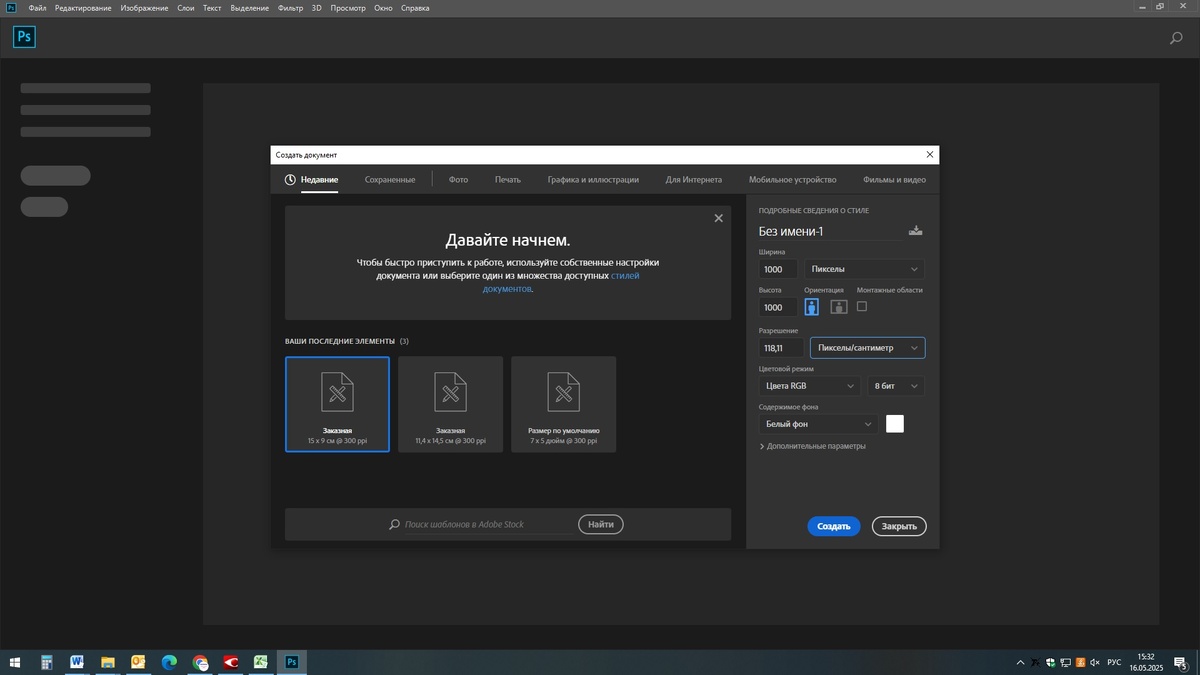Click the blue Создать button
The width and height of the screenshot is (1200, 675).
(834, 526)
